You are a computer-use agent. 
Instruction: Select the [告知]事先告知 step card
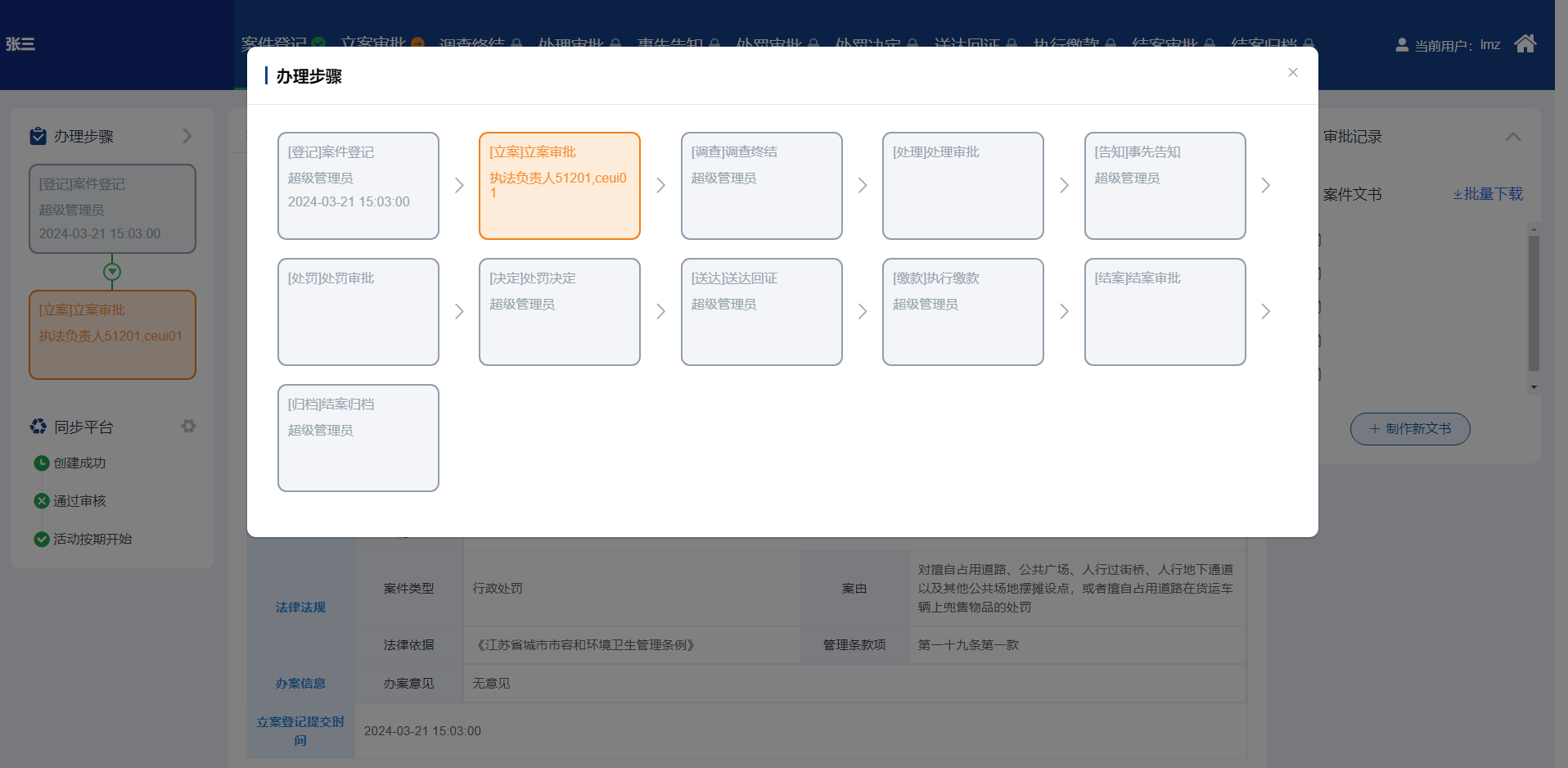(x=1165, y=186)
